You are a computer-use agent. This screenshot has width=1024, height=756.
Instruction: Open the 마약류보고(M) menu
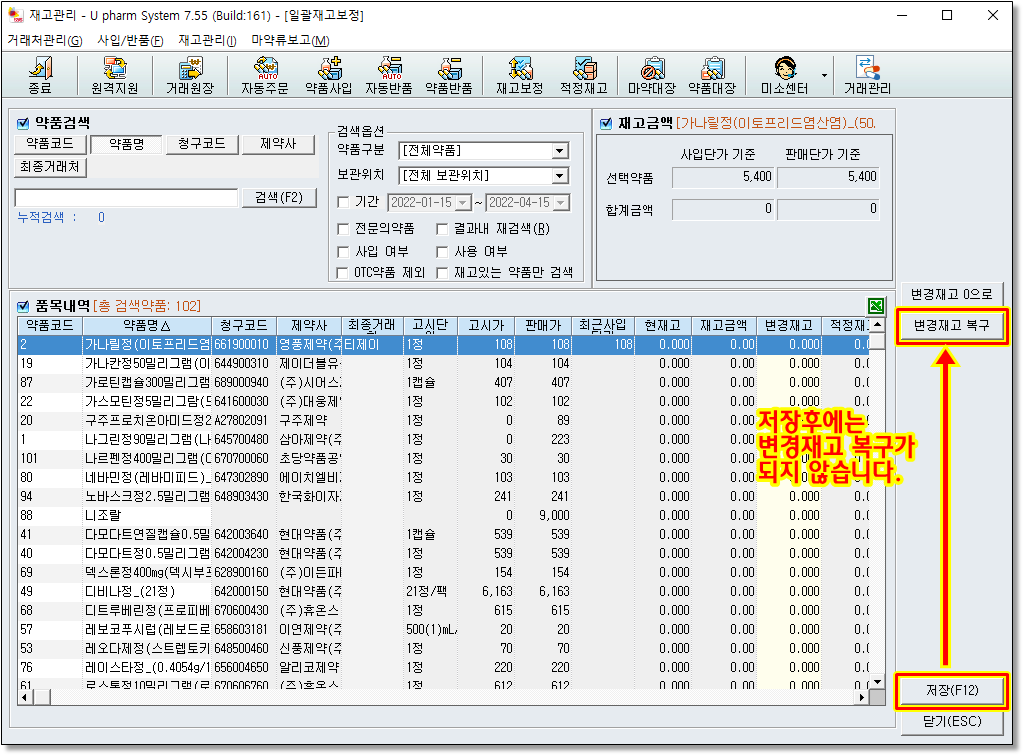point(291,40)
